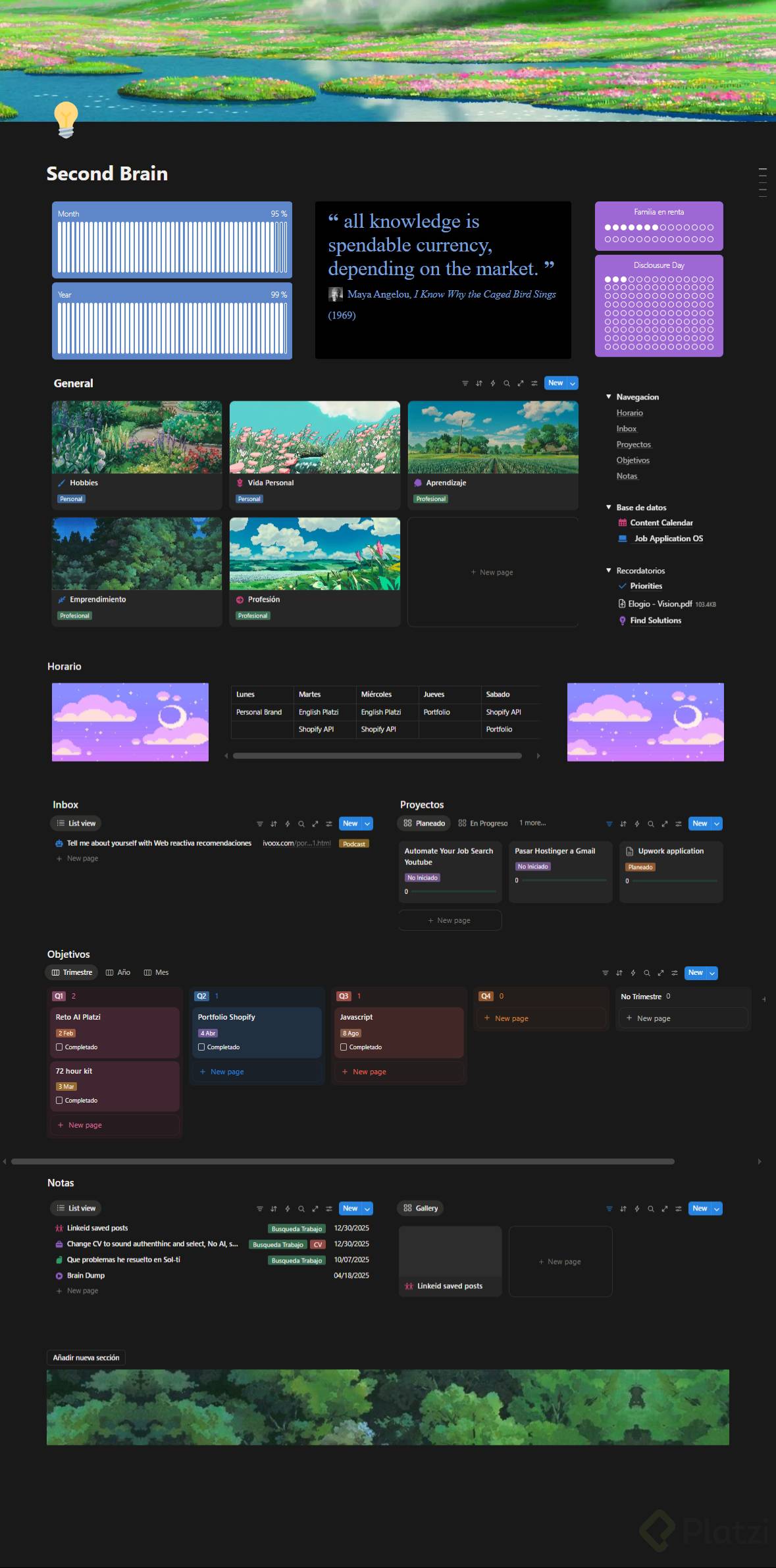
Task: Click the lightbulb page icon
Action: (66, 120)
